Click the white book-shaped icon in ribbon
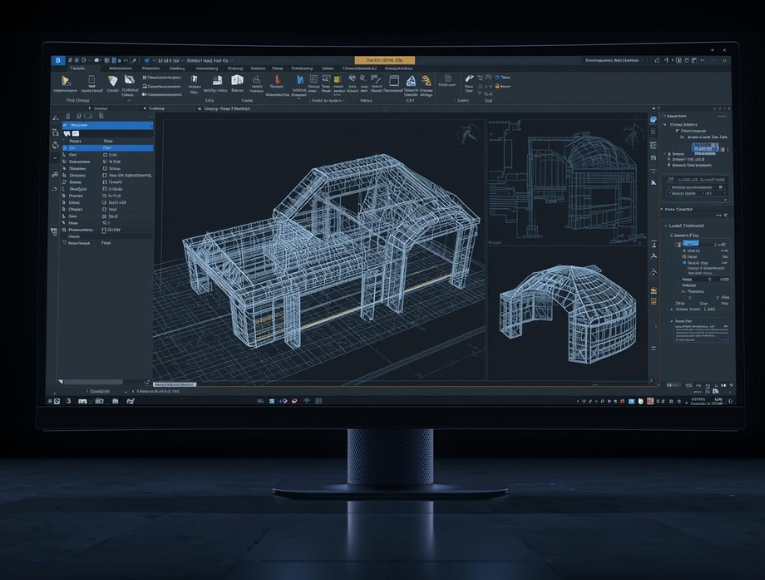Viewport: 765px width, 580px height. tap(237, 80)
